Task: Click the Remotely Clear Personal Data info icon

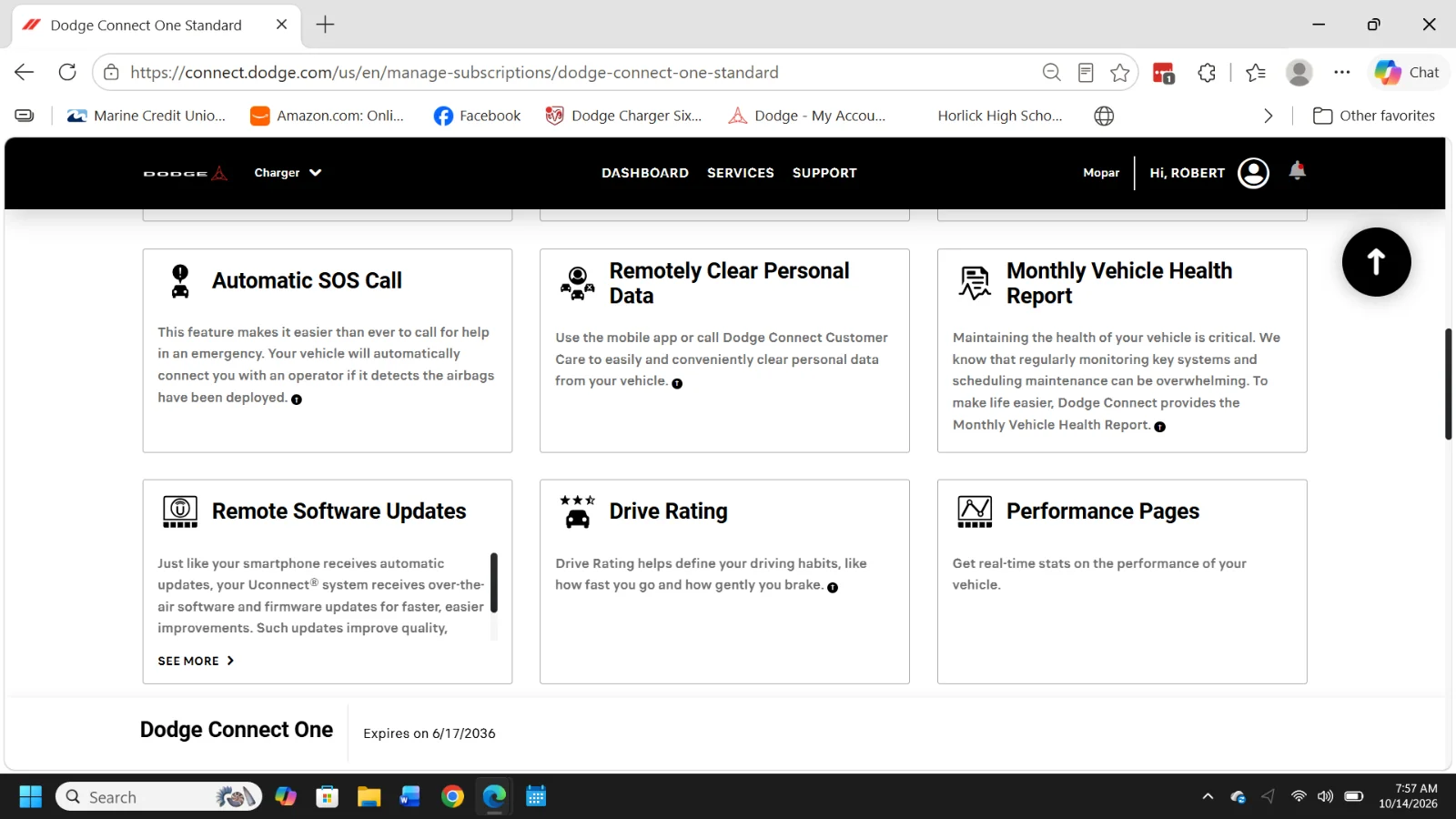Action: tap(677, 383)
